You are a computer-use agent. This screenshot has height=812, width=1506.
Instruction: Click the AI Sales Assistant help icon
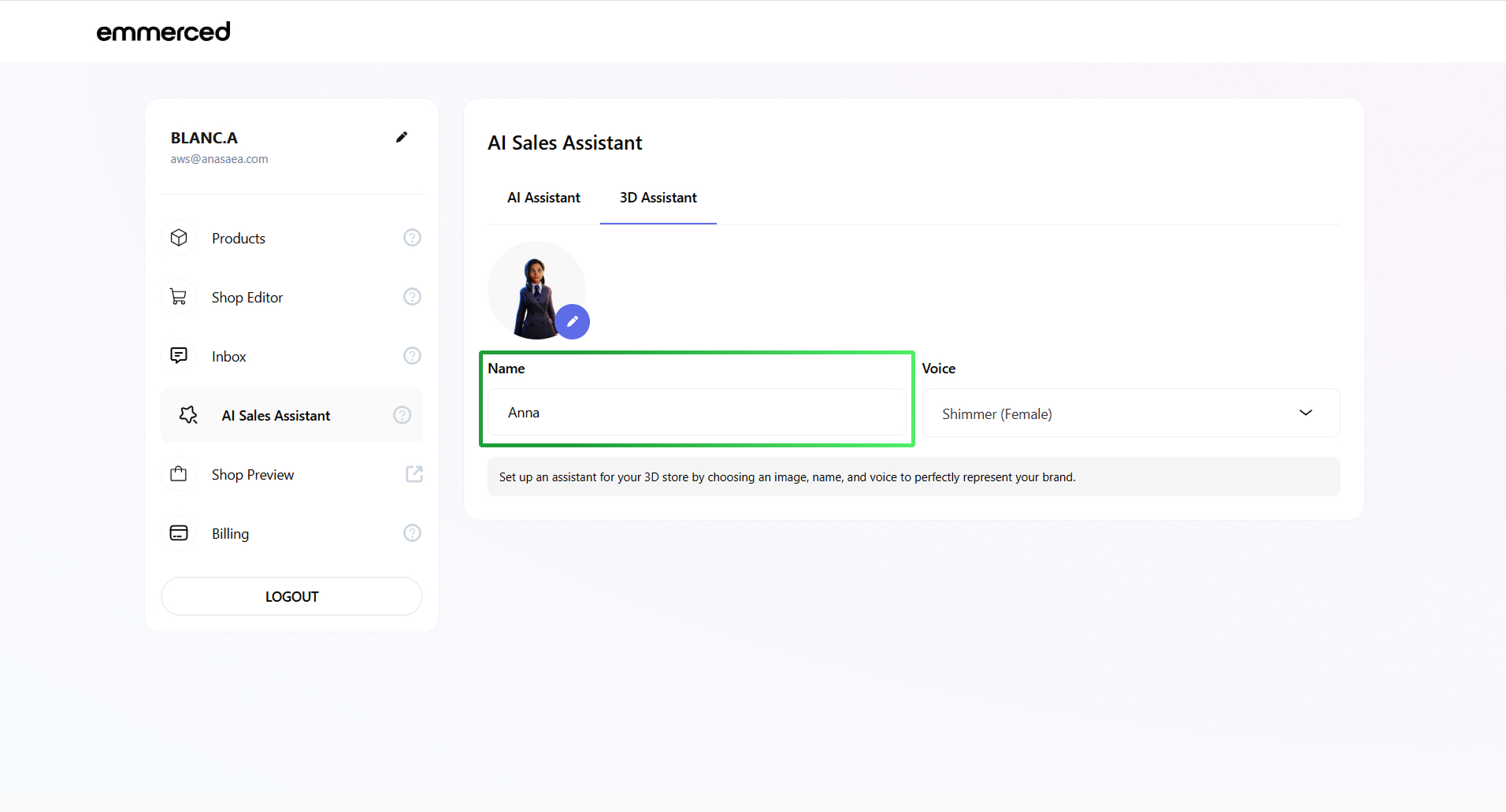(402, 415)
